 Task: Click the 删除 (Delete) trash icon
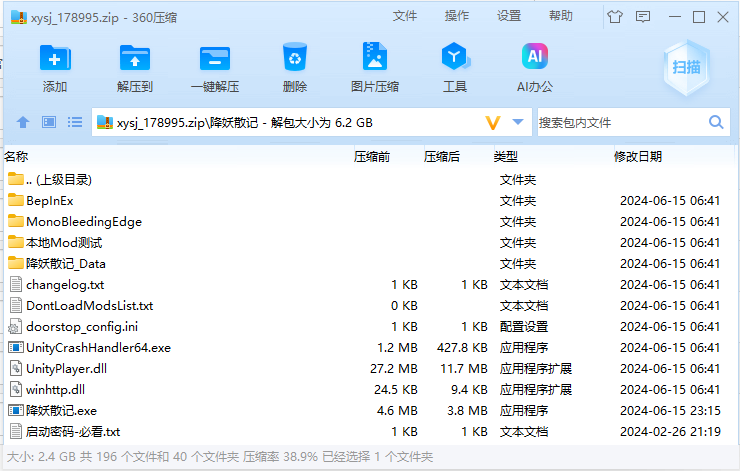(x=294, y=57)
